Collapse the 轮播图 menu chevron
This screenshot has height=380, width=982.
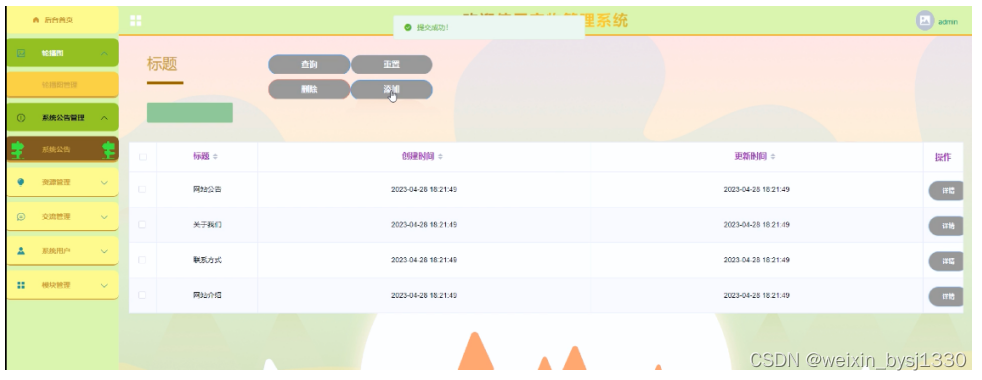[104, 53]
